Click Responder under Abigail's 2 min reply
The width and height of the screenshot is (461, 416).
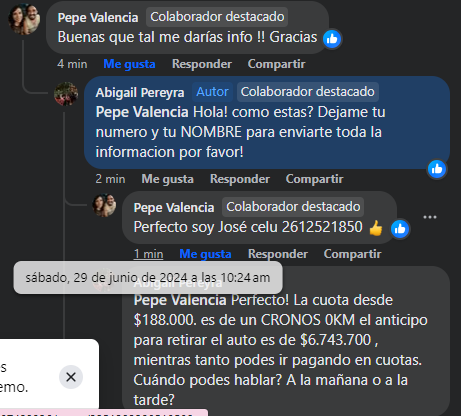click(x=240, y=179)
